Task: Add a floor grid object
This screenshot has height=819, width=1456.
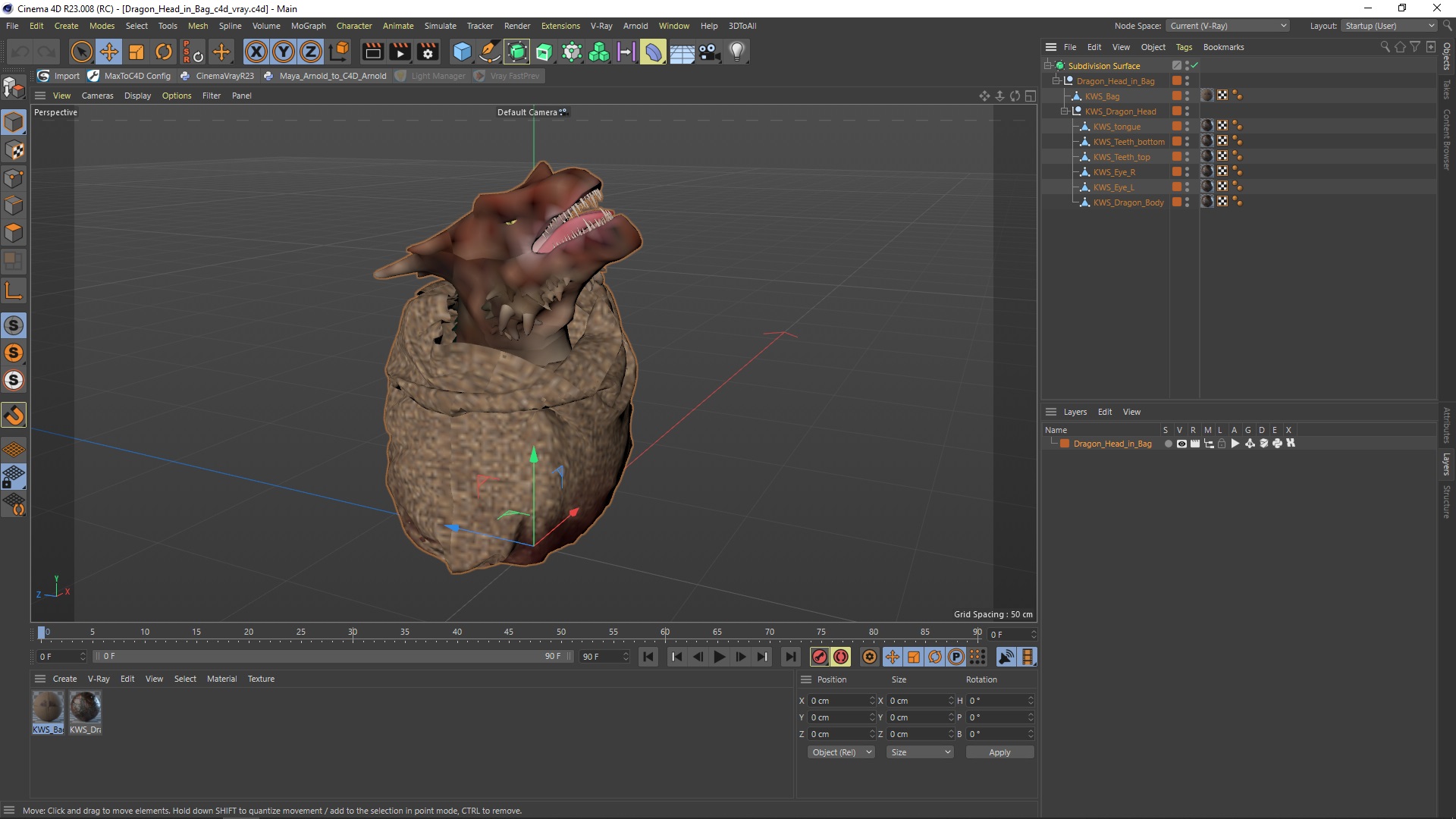Action: [x=682, y=52]
